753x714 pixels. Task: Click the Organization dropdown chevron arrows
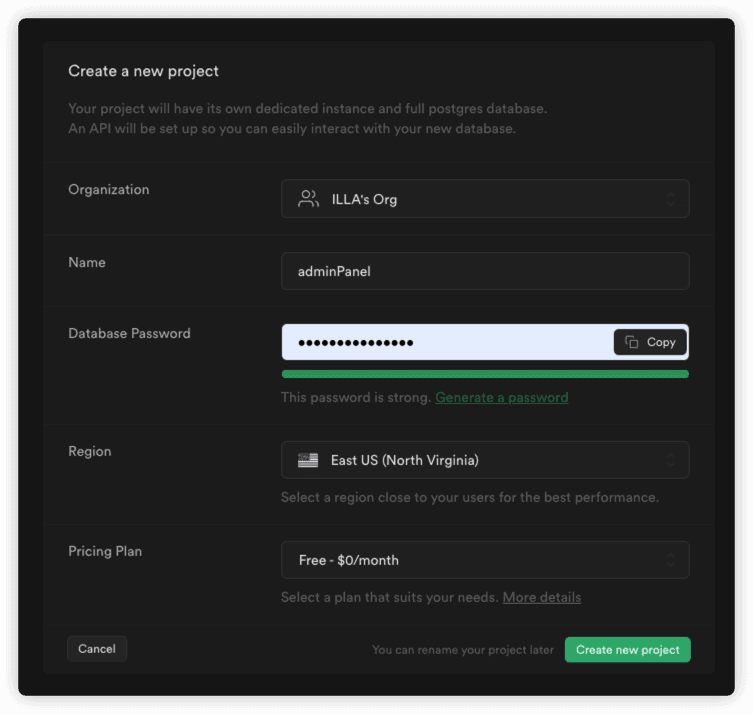coord(670,199)
